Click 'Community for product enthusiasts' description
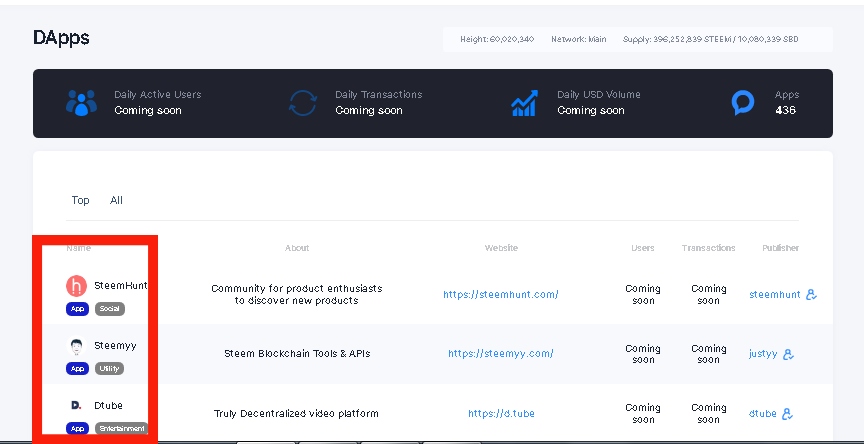The width and height of the screenshot is (864, 444). point(296,295)
